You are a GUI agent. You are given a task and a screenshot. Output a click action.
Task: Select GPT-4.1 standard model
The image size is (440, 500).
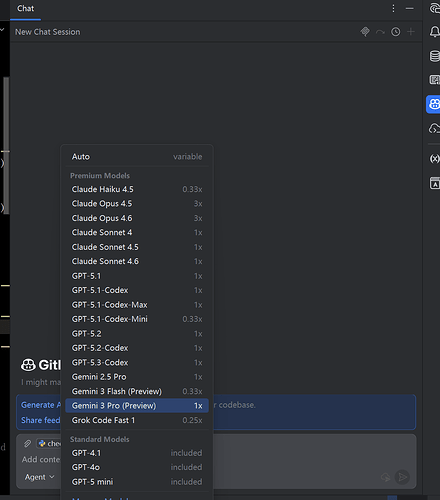137,453
